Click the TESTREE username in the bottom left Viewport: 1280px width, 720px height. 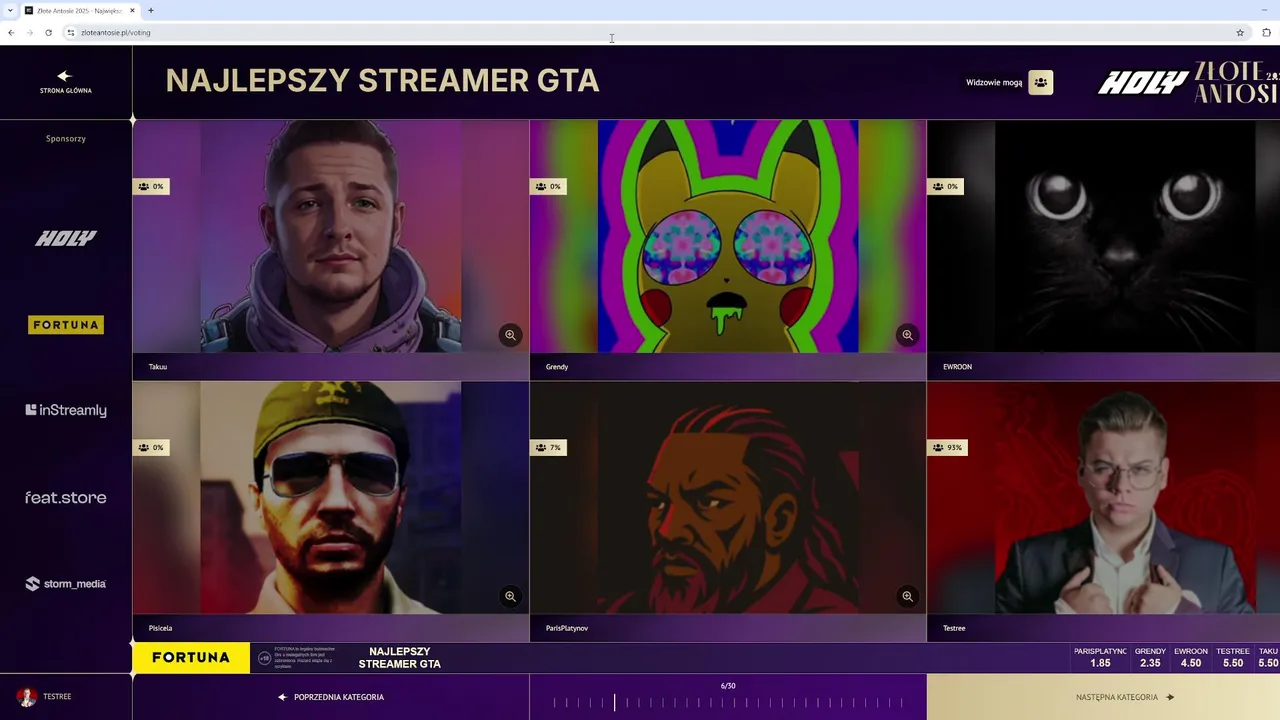[57, 697]
